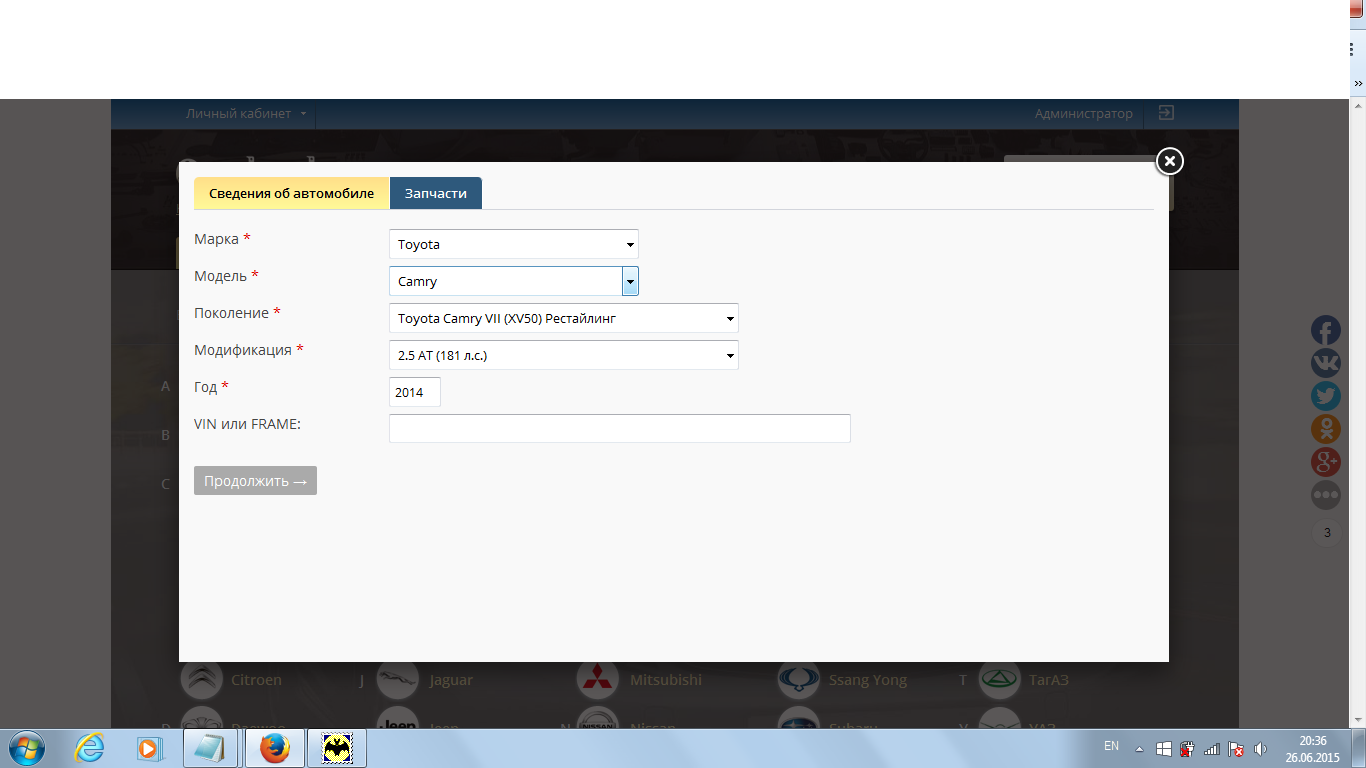The image size is (1366, 768).
Task: Click the Facebook share icon
Action: click(1326, 331)
